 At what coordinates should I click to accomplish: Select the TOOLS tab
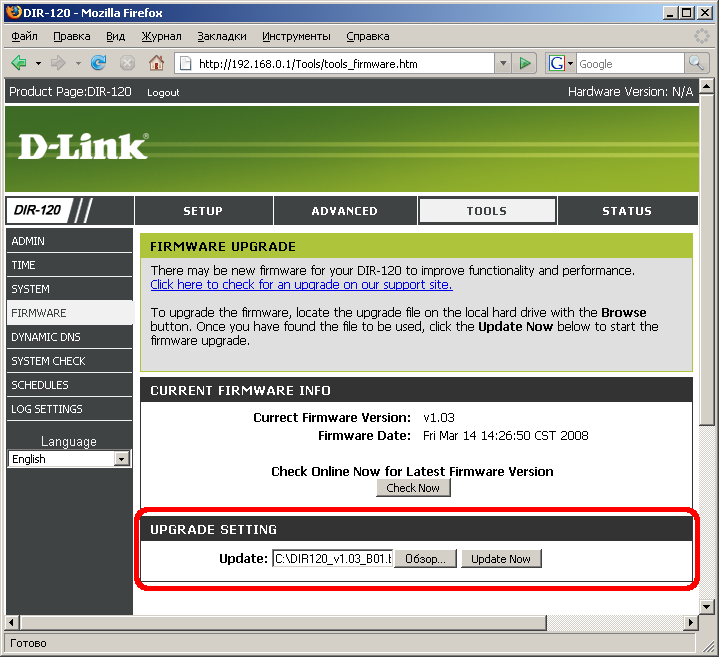pyautogui.click(x=487, y=211)
